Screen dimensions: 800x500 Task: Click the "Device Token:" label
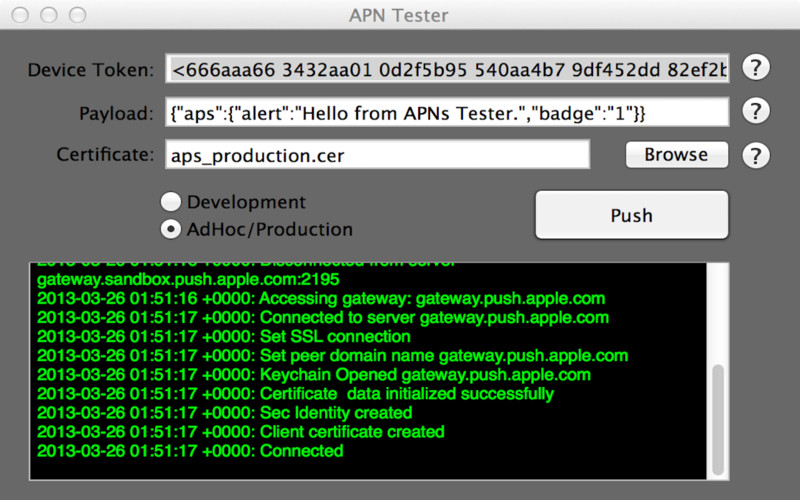pyautogui.click(x=91, y=70)
